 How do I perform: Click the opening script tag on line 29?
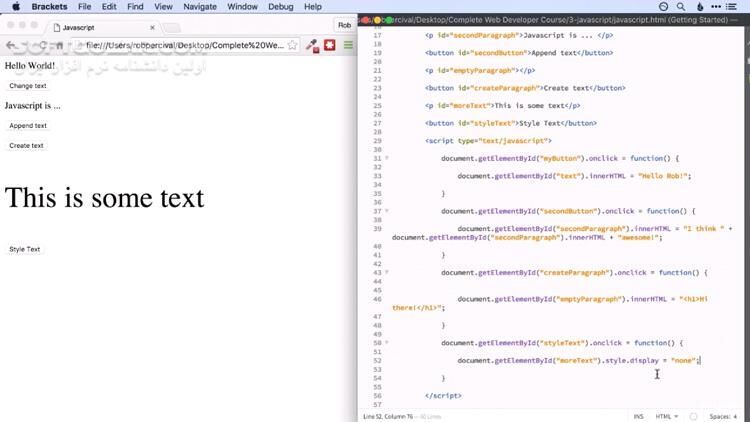[488, 141]
